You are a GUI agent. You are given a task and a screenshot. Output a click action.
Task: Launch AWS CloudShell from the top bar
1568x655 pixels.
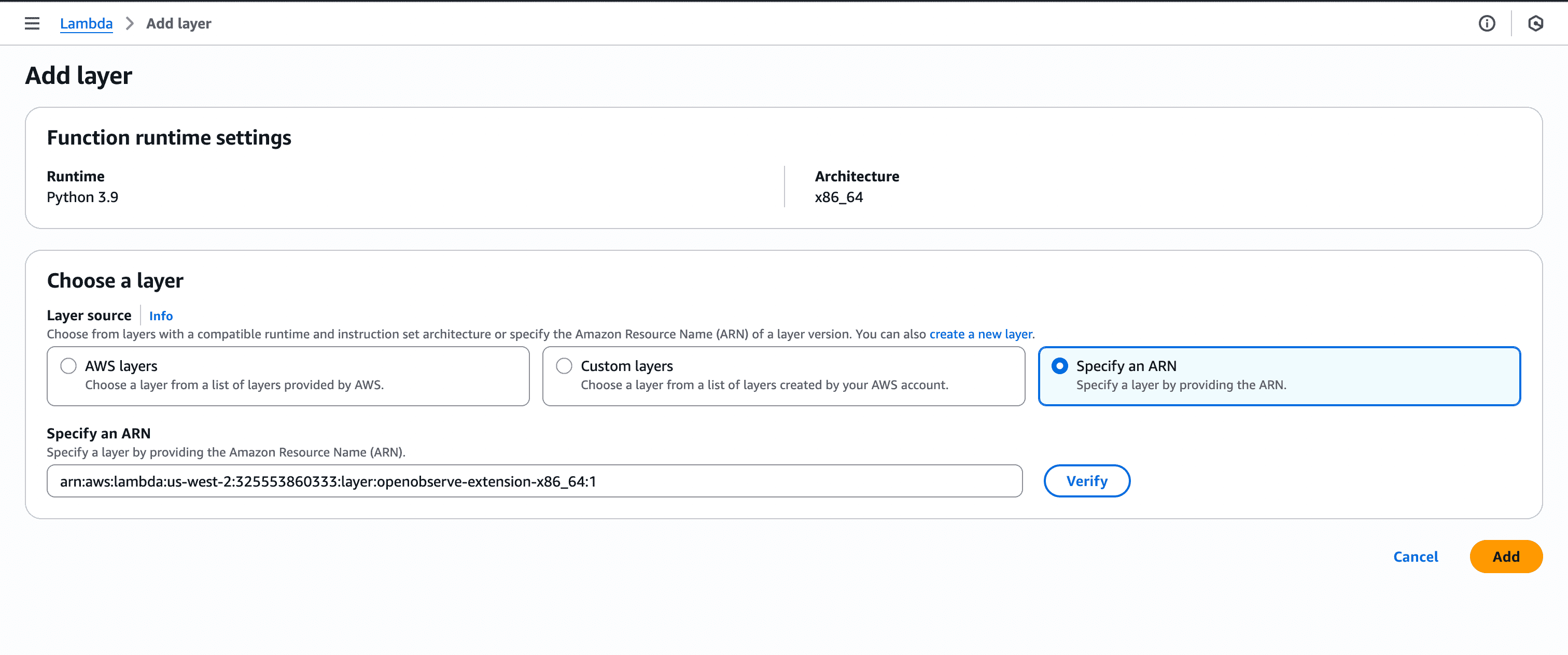coord(1536,23)
